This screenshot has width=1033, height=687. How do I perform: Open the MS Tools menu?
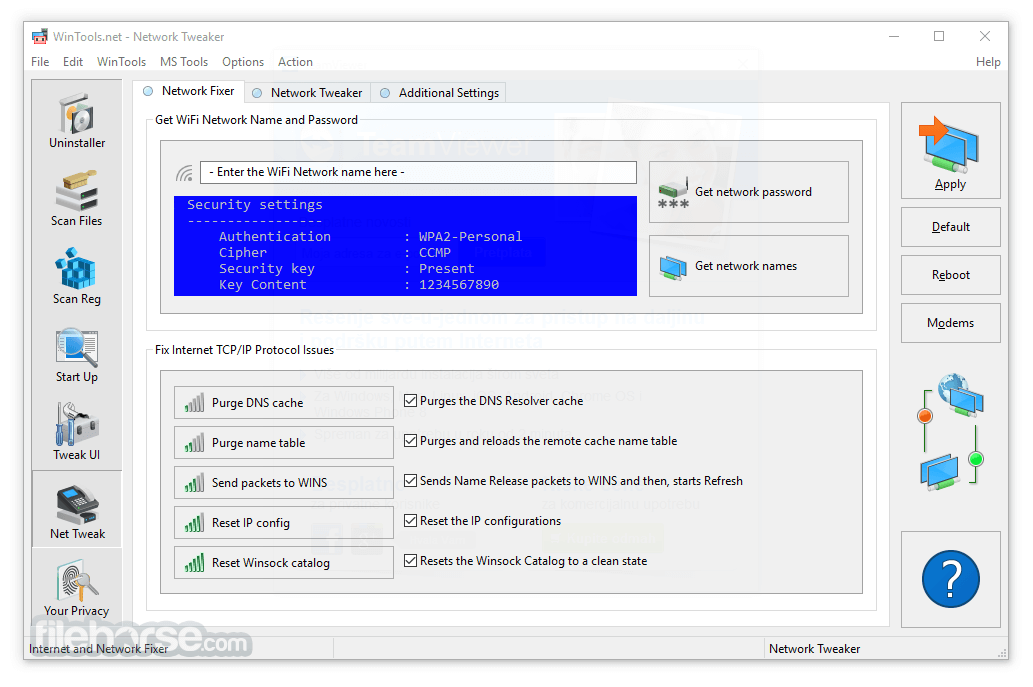pos(184,62)
